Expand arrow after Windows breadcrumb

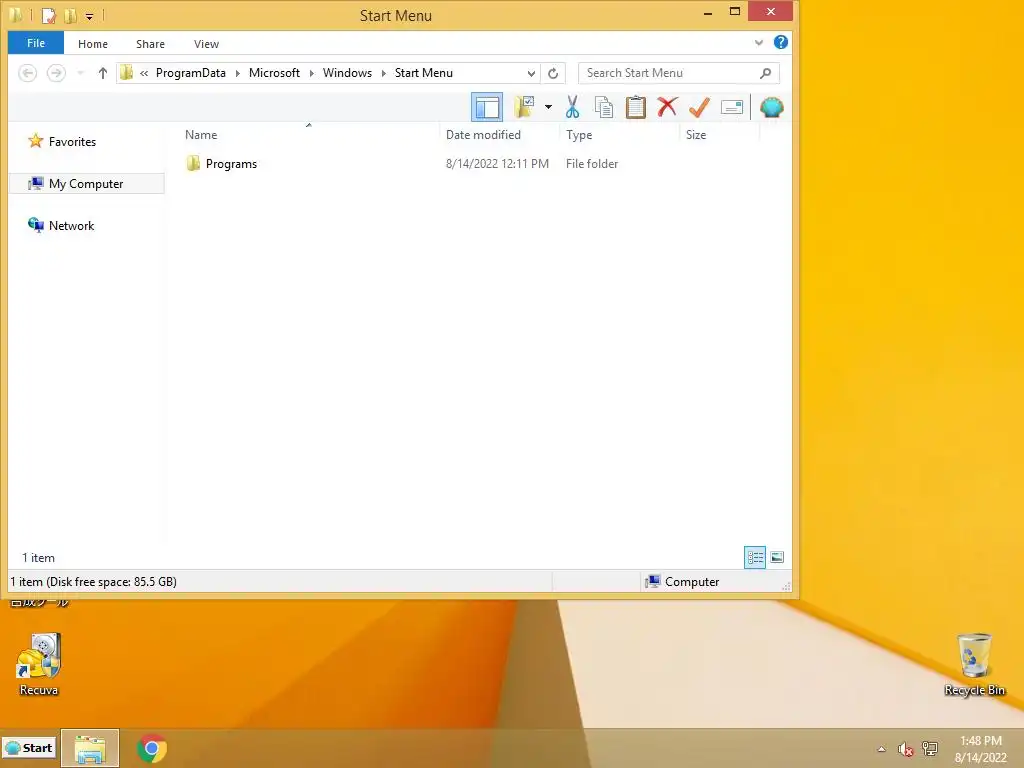pyautogui.click(x=384, y=73)
